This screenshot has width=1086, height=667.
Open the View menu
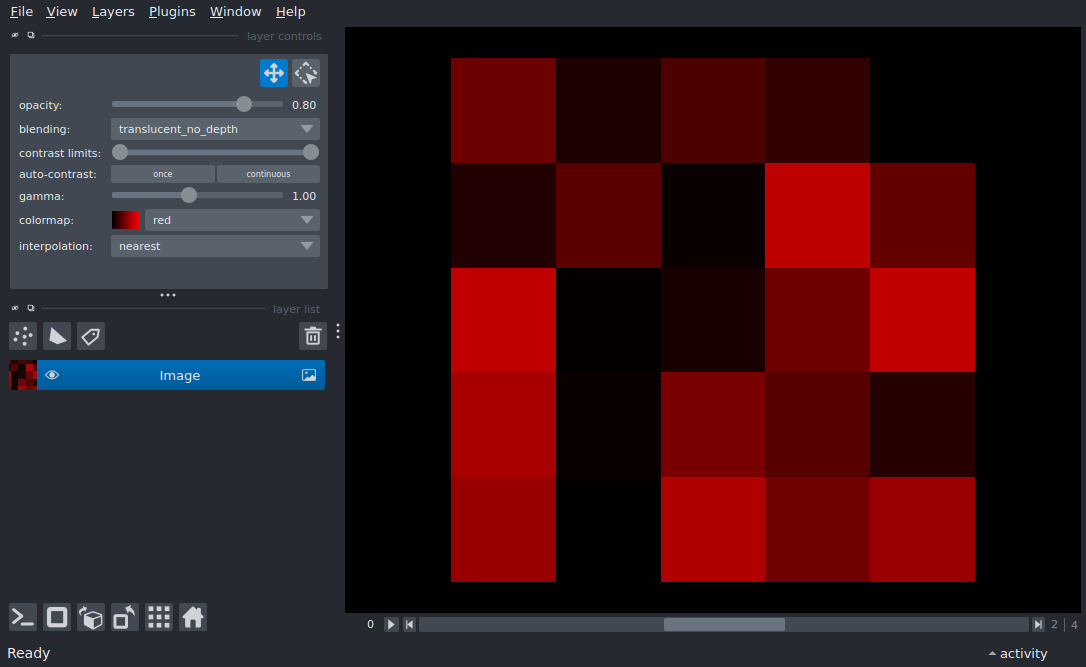coord(62,12)
